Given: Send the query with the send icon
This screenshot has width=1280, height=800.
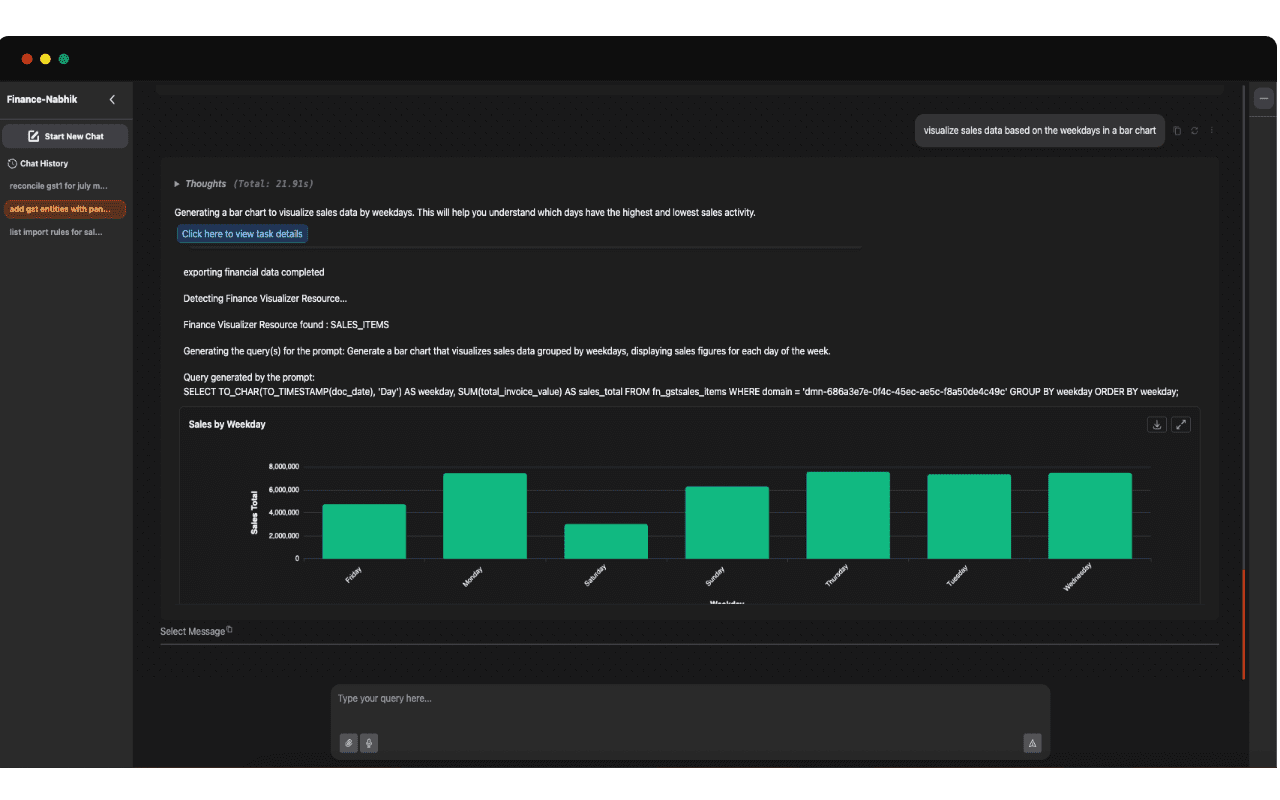Looking at the screenshot, I should (x=1033, y=743).
